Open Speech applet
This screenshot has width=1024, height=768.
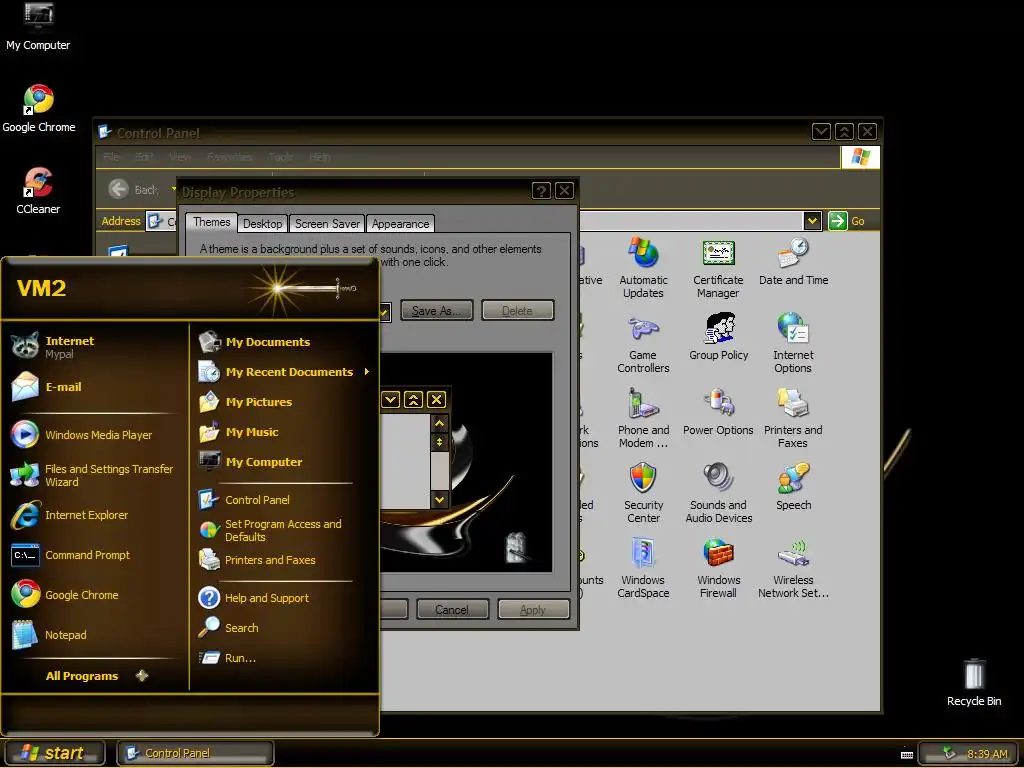pos(793,487)
